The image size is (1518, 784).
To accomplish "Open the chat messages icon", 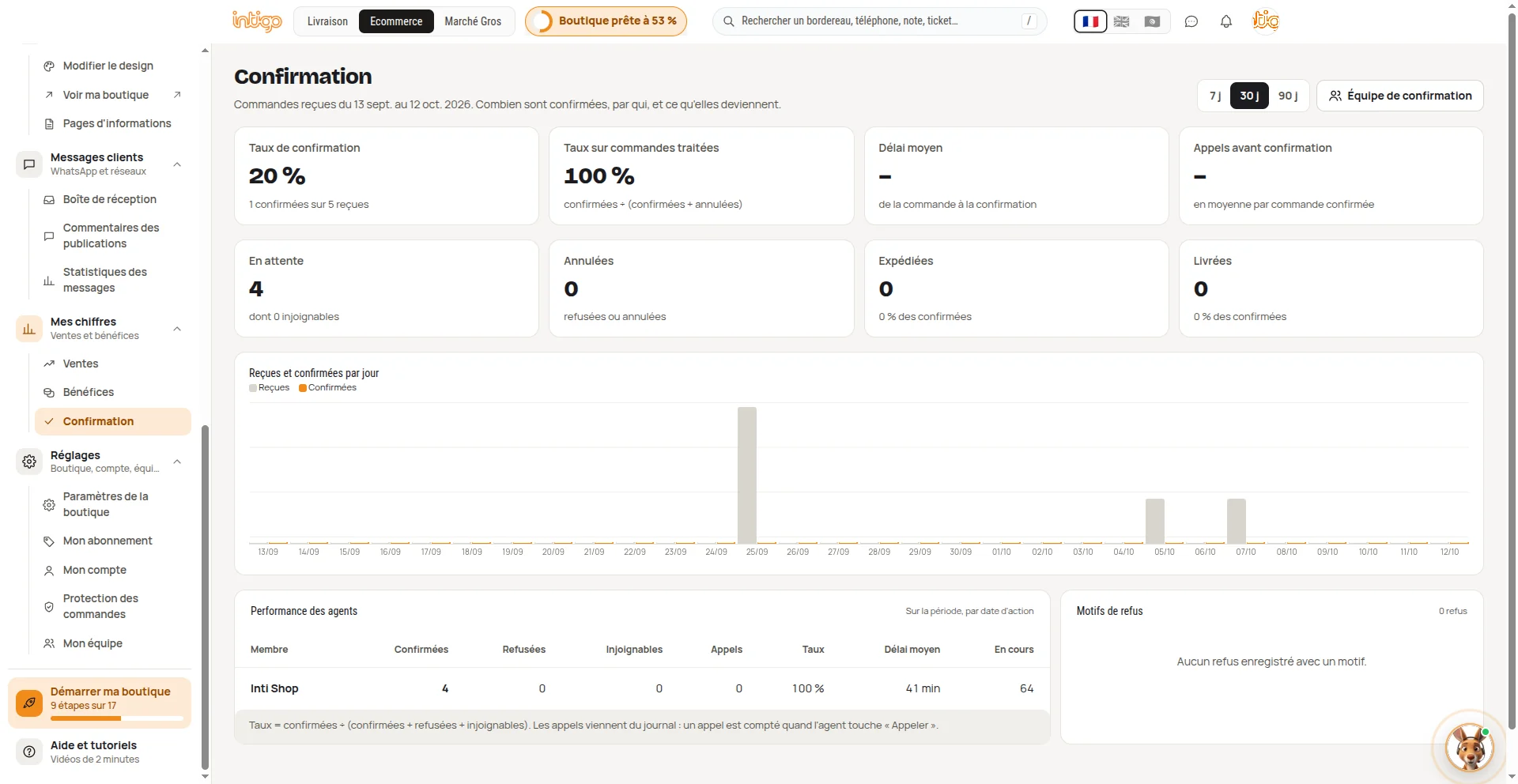I will click(1191, 21).
